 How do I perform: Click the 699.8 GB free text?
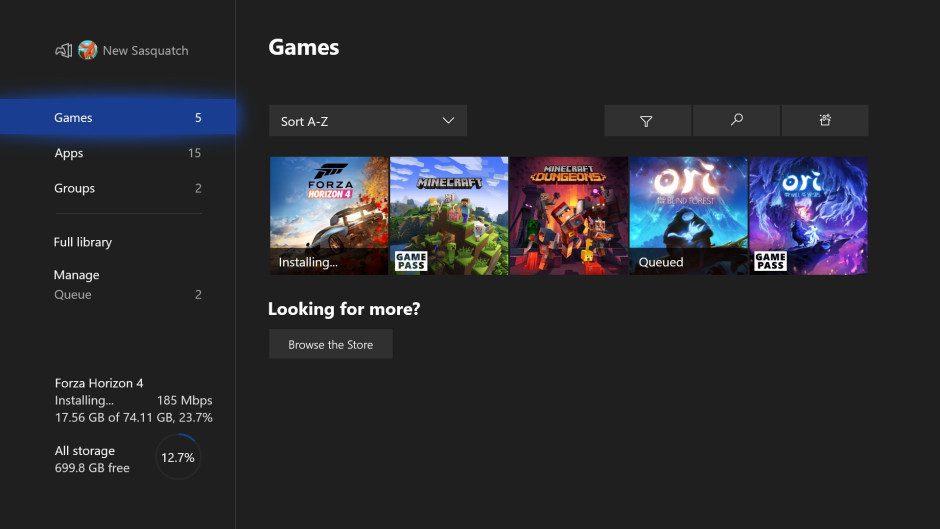[x=92, y=468]
